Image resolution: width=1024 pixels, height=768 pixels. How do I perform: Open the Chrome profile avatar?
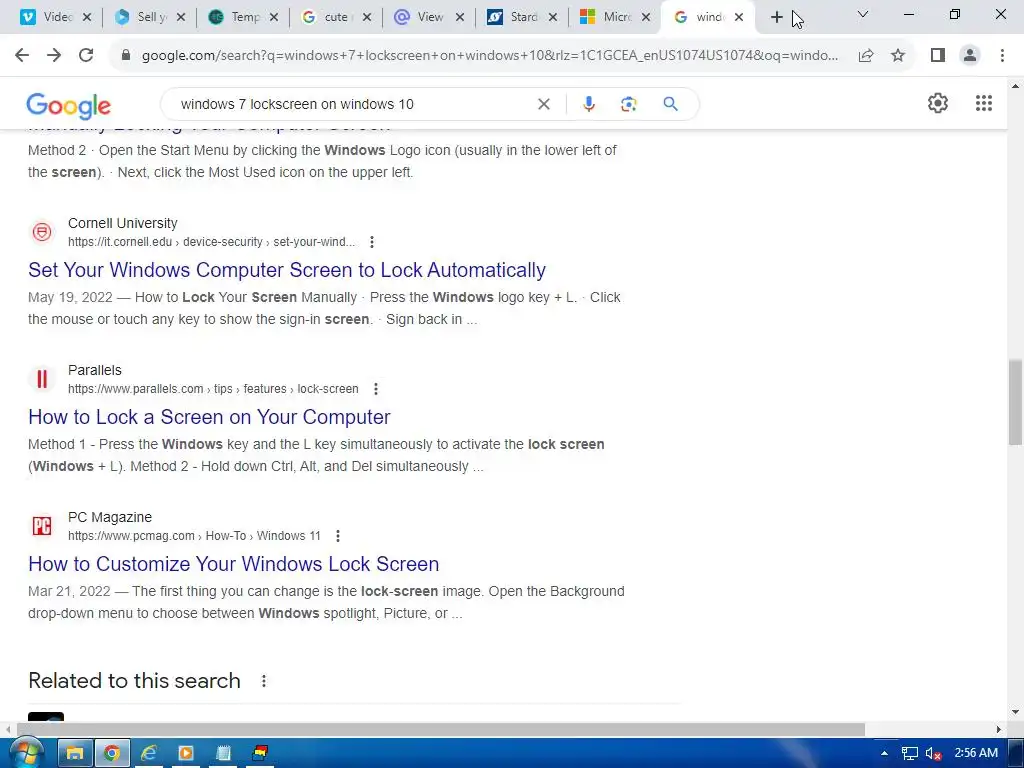[x=970, y=56]
